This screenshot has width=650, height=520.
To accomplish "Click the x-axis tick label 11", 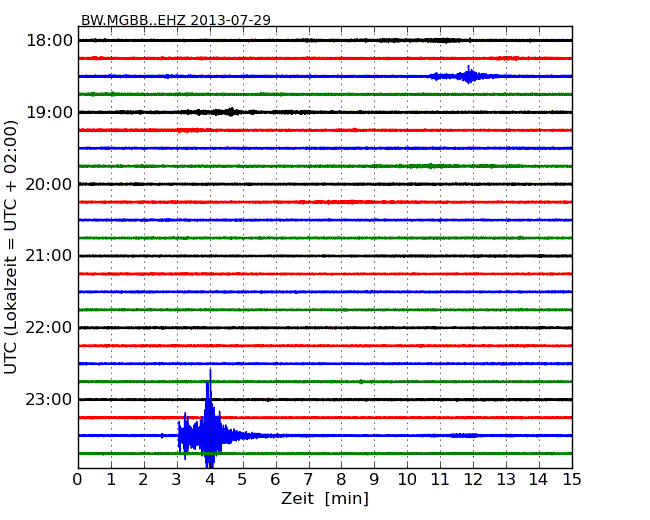I will [x=440, y=479].
